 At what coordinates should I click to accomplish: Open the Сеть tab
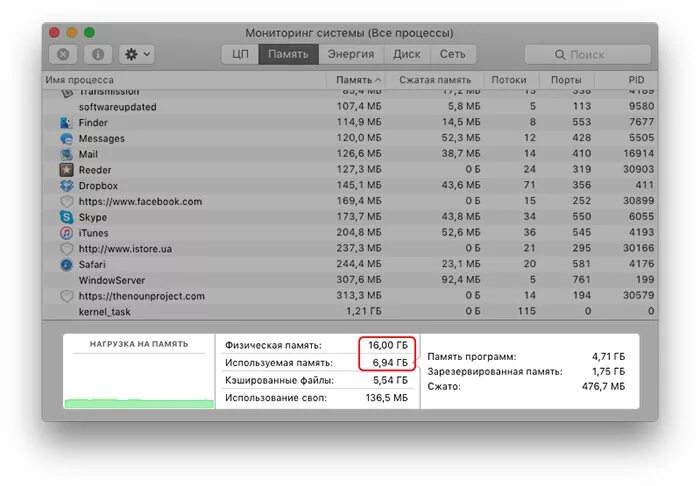453,54
